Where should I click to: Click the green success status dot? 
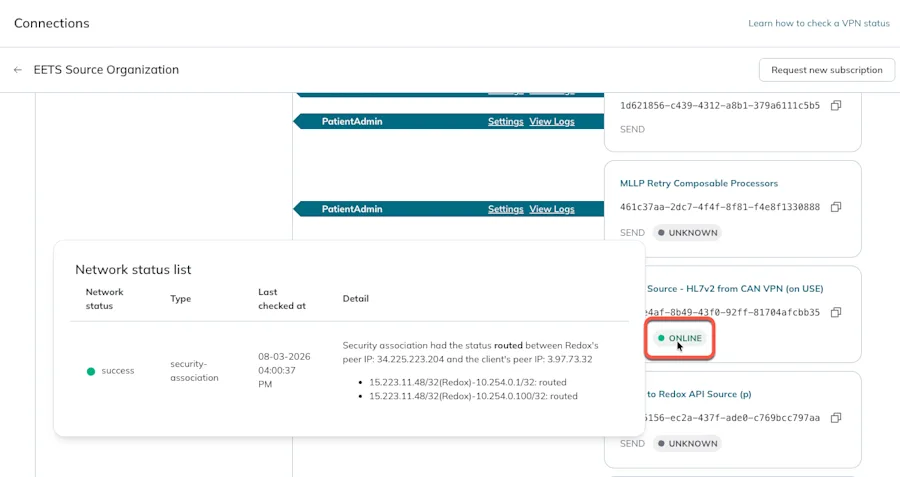click(x=91, y=371)
